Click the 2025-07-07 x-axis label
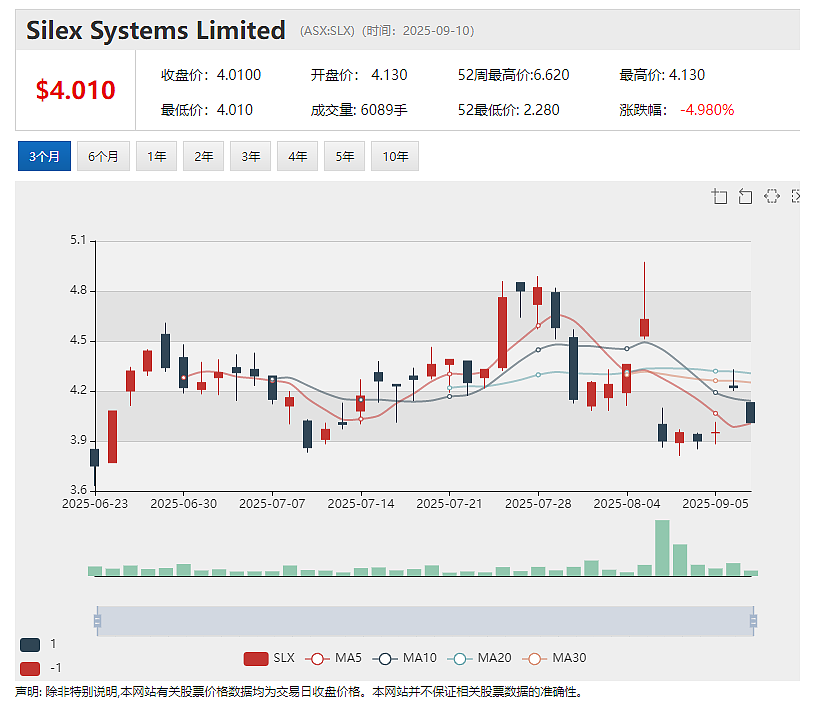 (272, 504)
